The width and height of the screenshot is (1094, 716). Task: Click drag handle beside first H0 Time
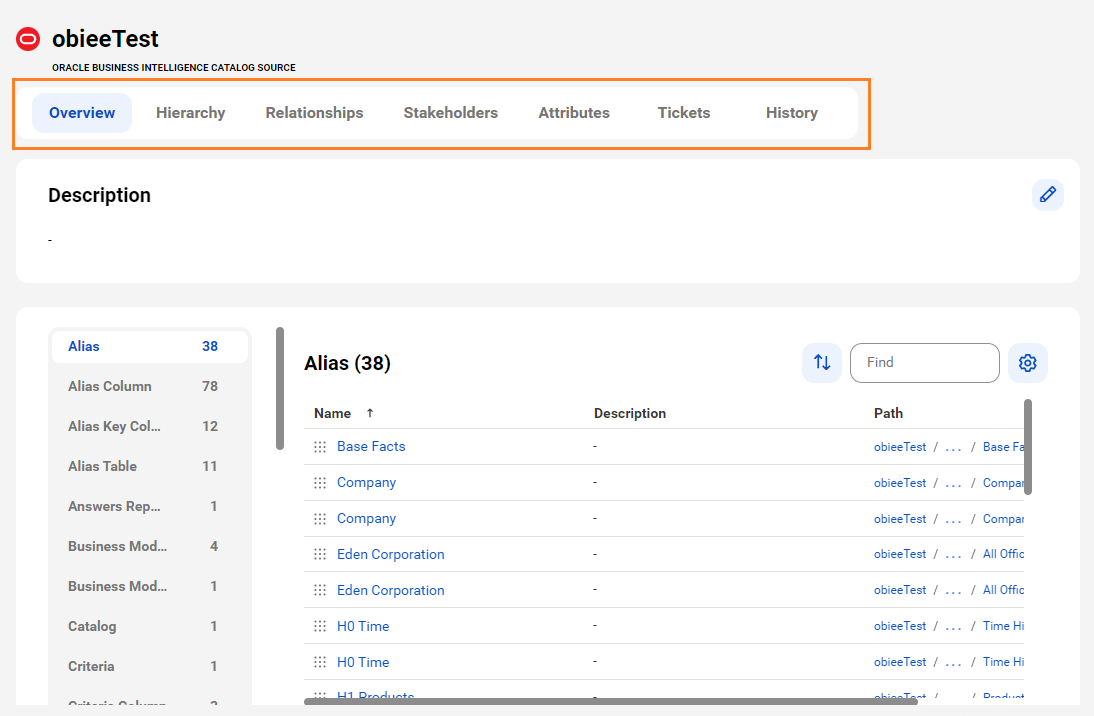coord(320,626)
